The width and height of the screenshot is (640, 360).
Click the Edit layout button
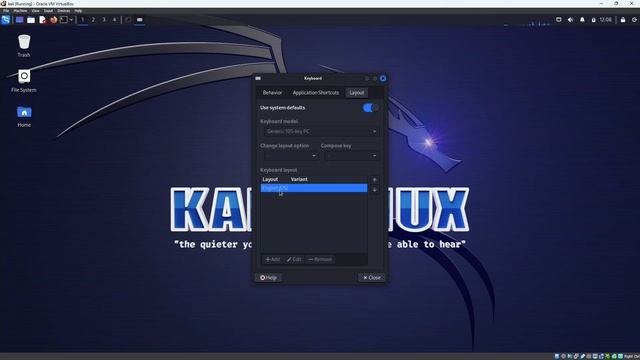tap(294, 259)
